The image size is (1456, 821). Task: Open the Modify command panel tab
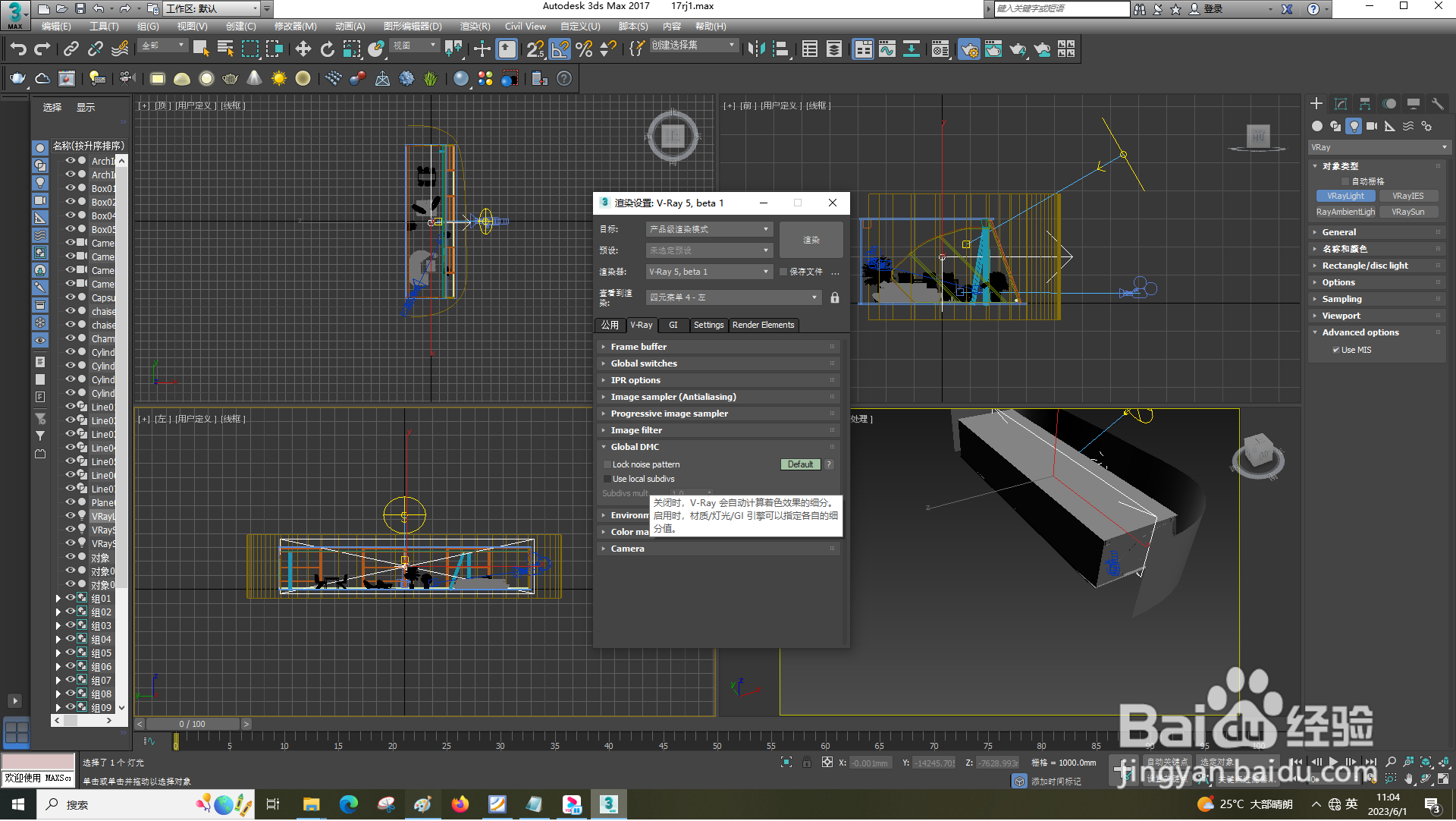(1340, 104)
